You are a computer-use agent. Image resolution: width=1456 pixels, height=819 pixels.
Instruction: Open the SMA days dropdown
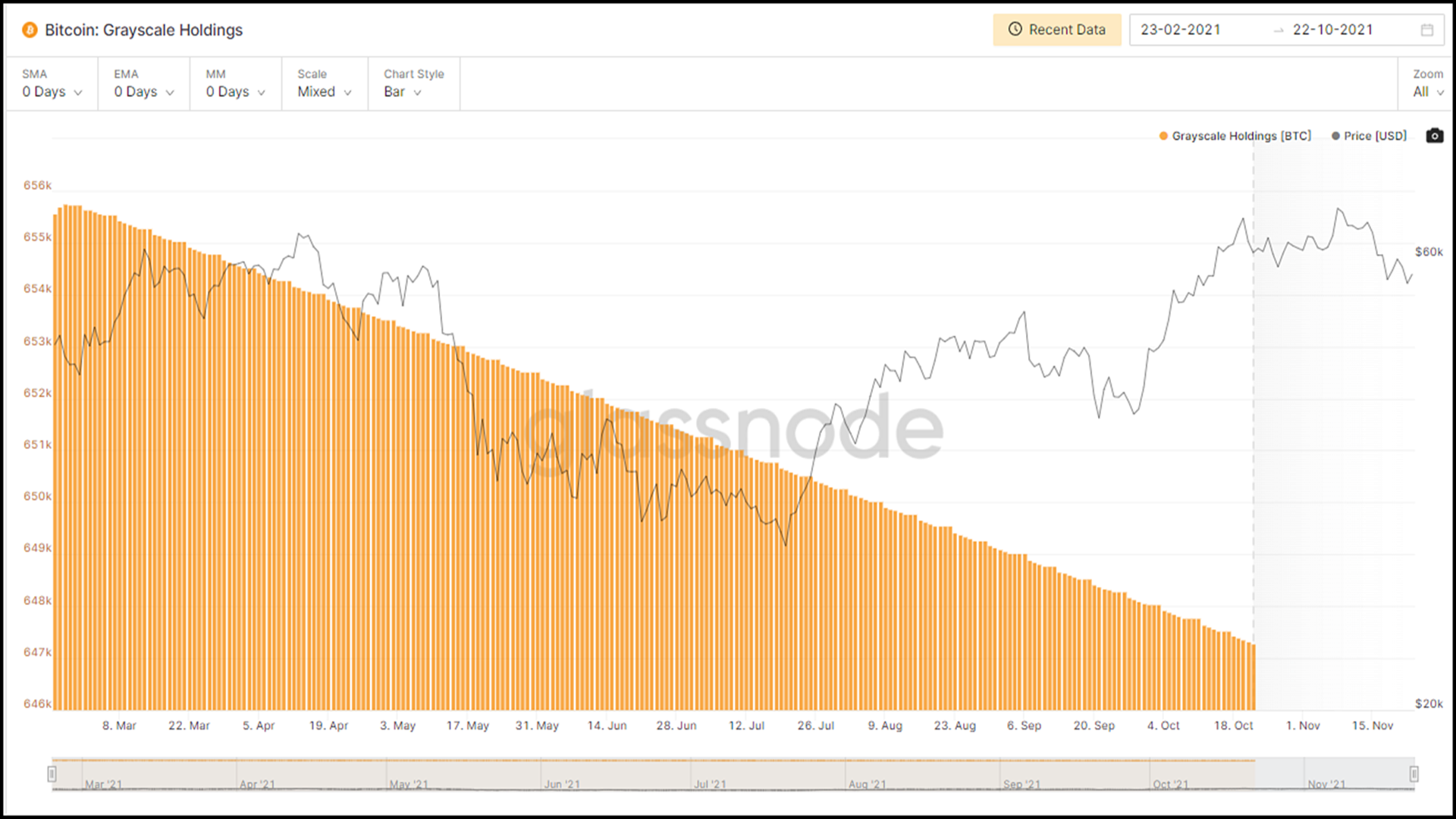pyautogui.click(x=54, y=91)
